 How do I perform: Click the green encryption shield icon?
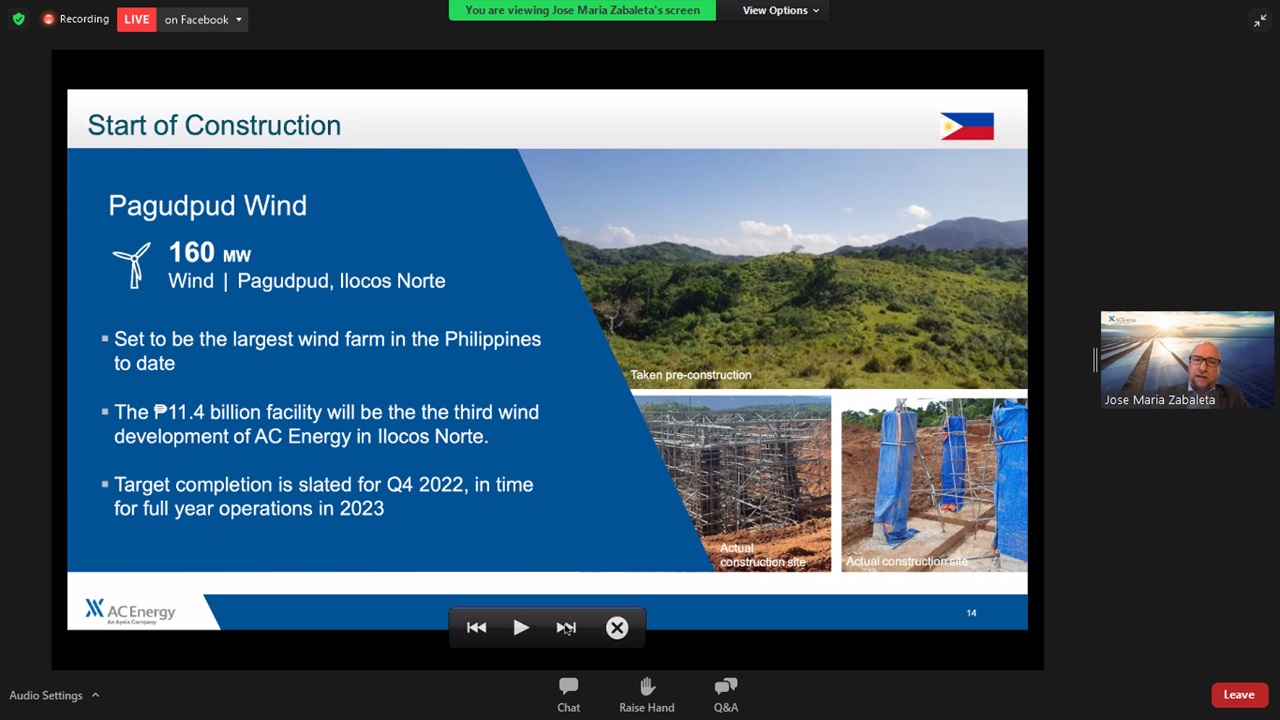18,19
